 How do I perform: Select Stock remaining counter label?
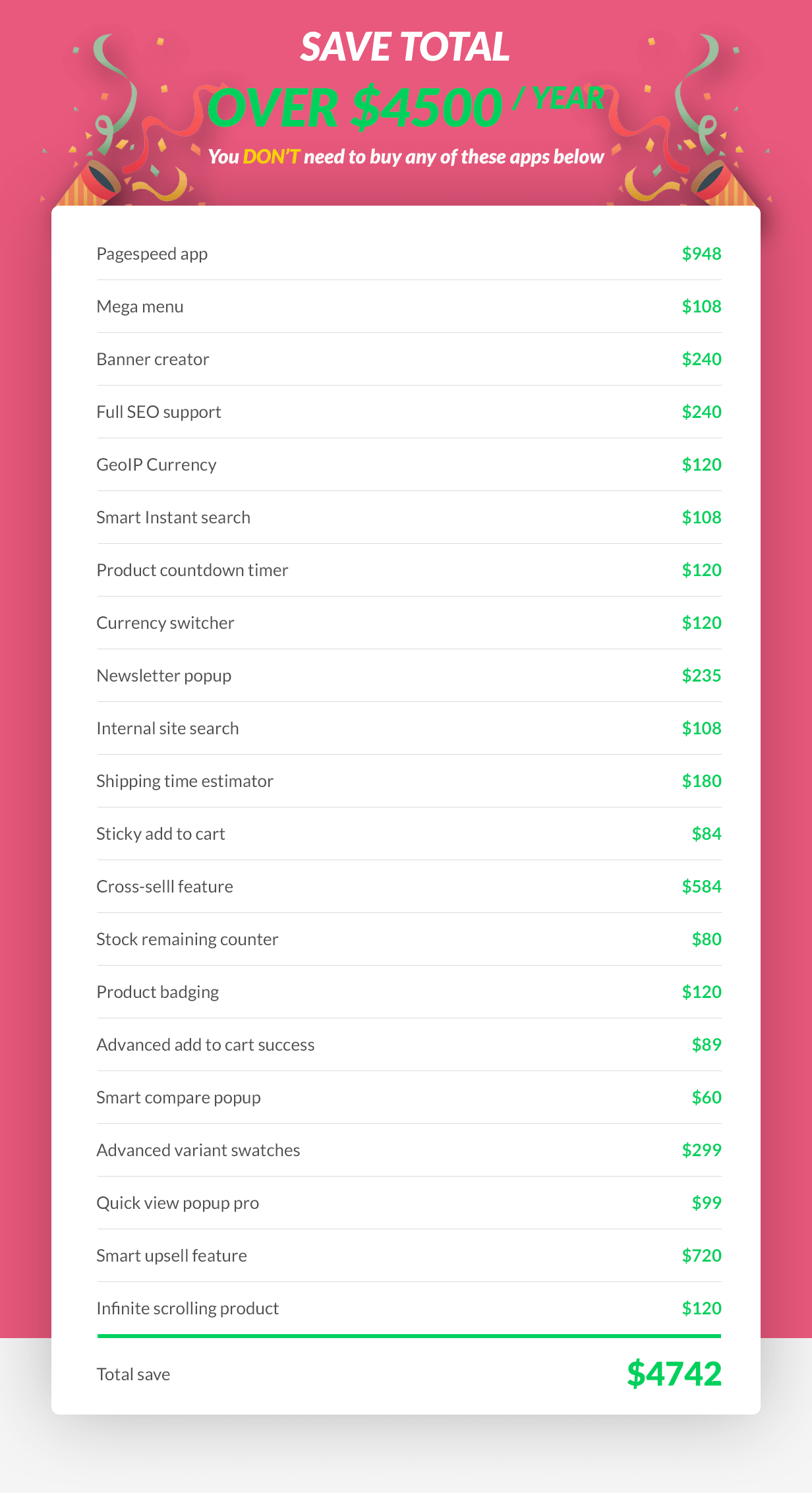(187, 939)
